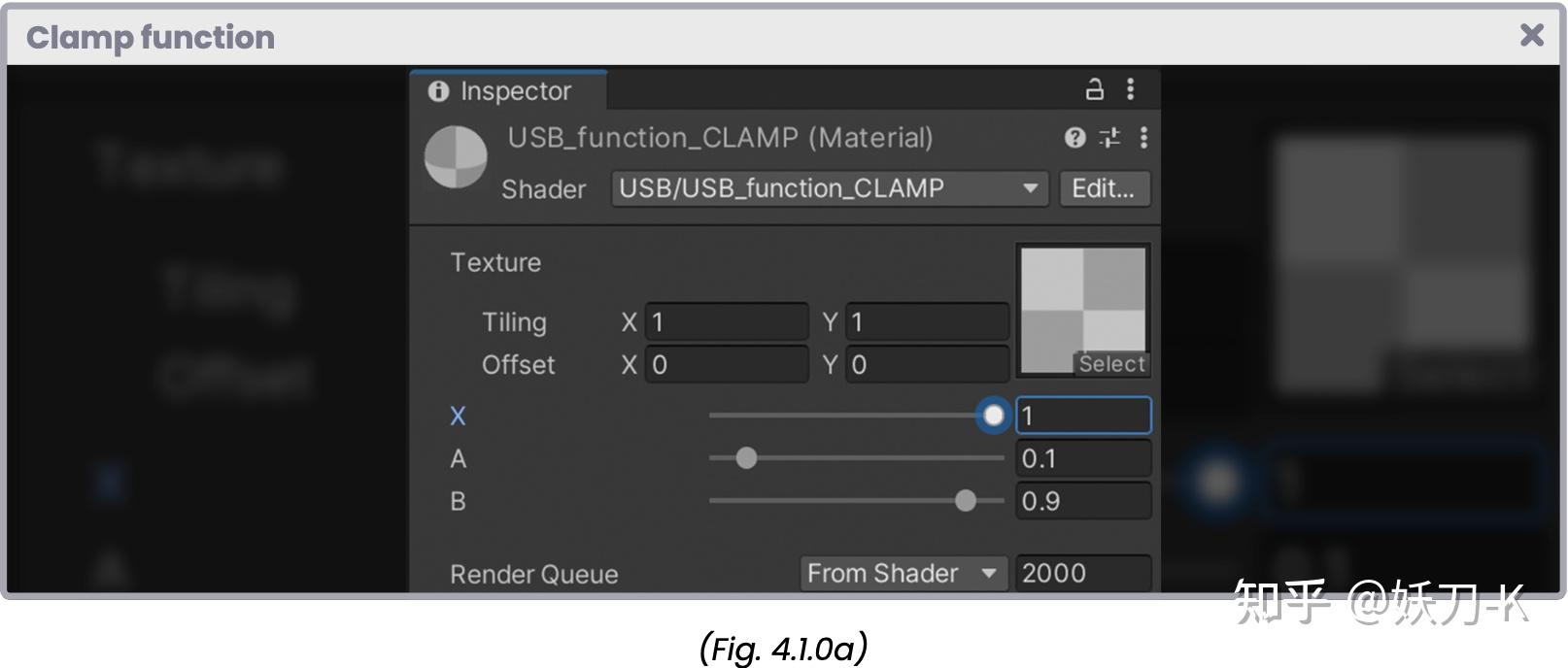Screen dimensions: 1568x668
Task: Open the Inspector options menu via vertical dots
Action: (x=1129, y=89)
